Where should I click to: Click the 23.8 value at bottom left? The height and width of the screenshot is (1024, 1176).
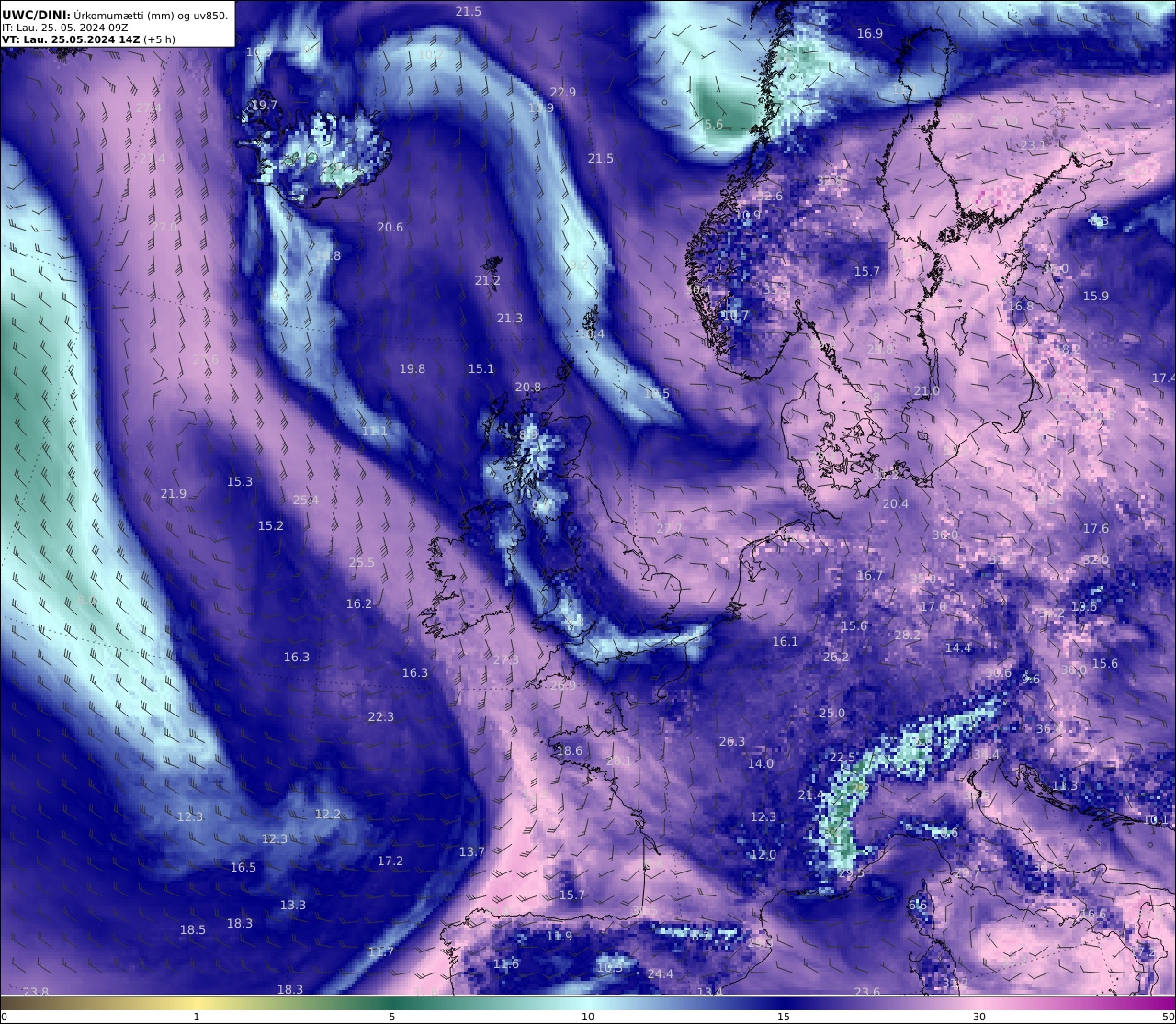pos(36,992)
